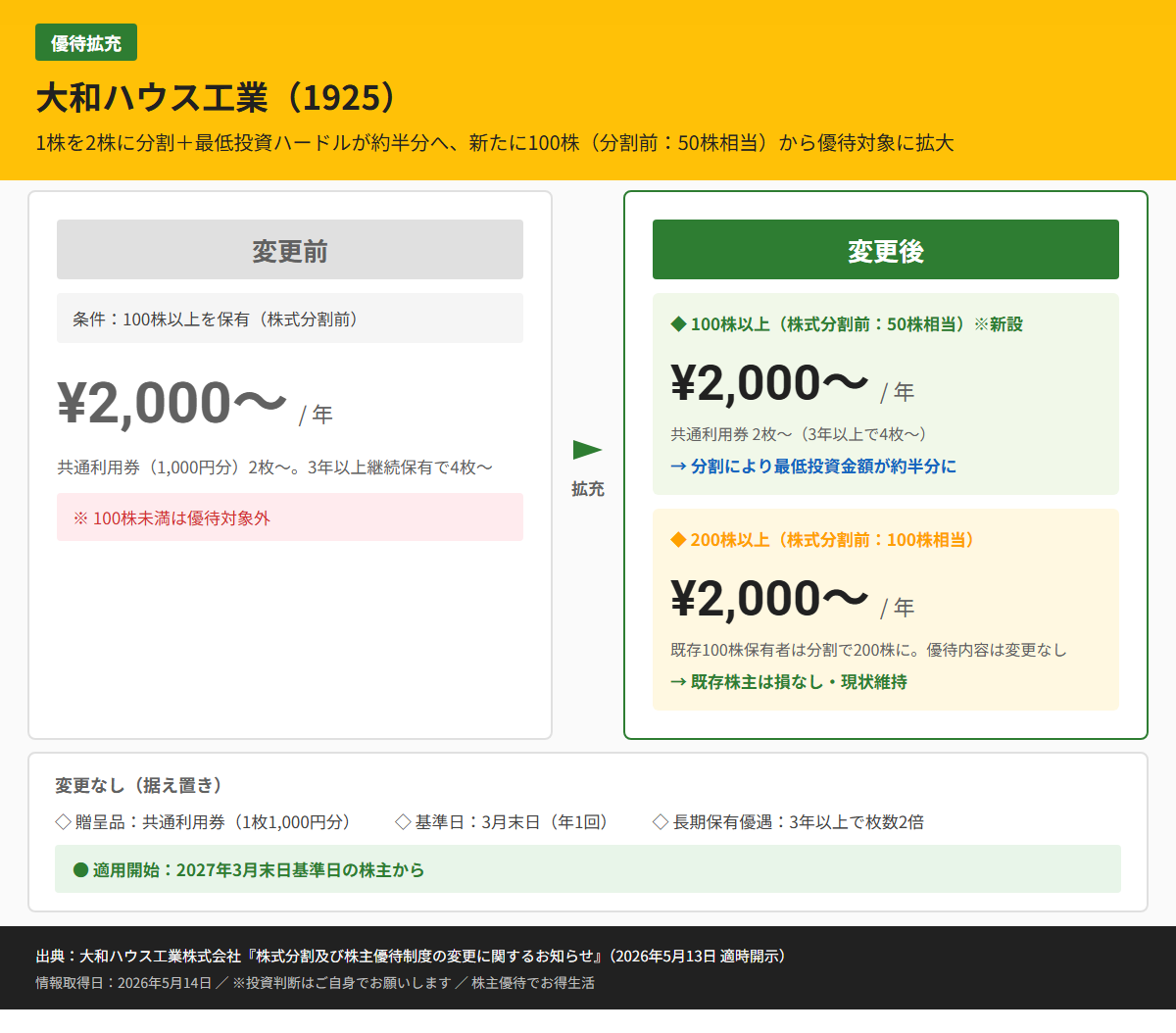Click the green arrow above 拡充

click(588, 450)
